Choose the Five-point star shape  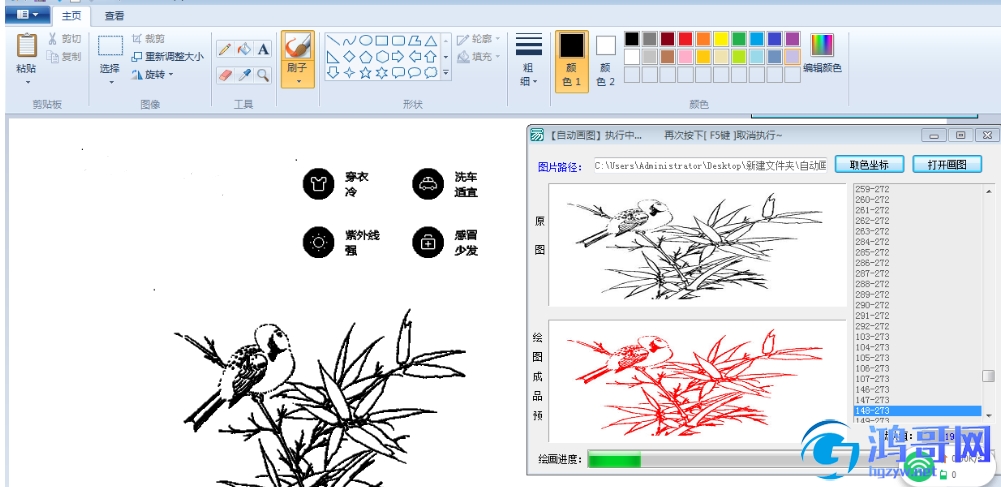click(x=366, y=73)
